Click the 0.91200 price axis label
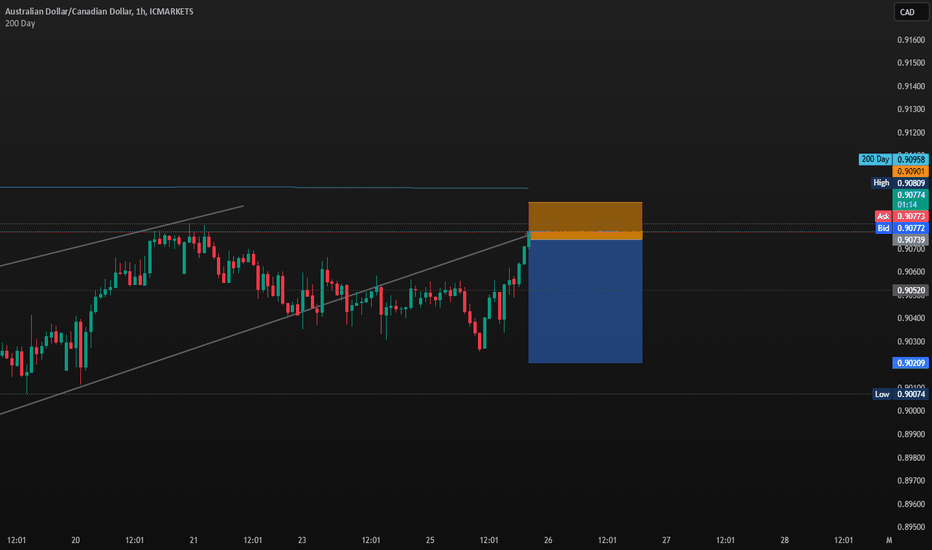932x550 pixels. [911, 133]
